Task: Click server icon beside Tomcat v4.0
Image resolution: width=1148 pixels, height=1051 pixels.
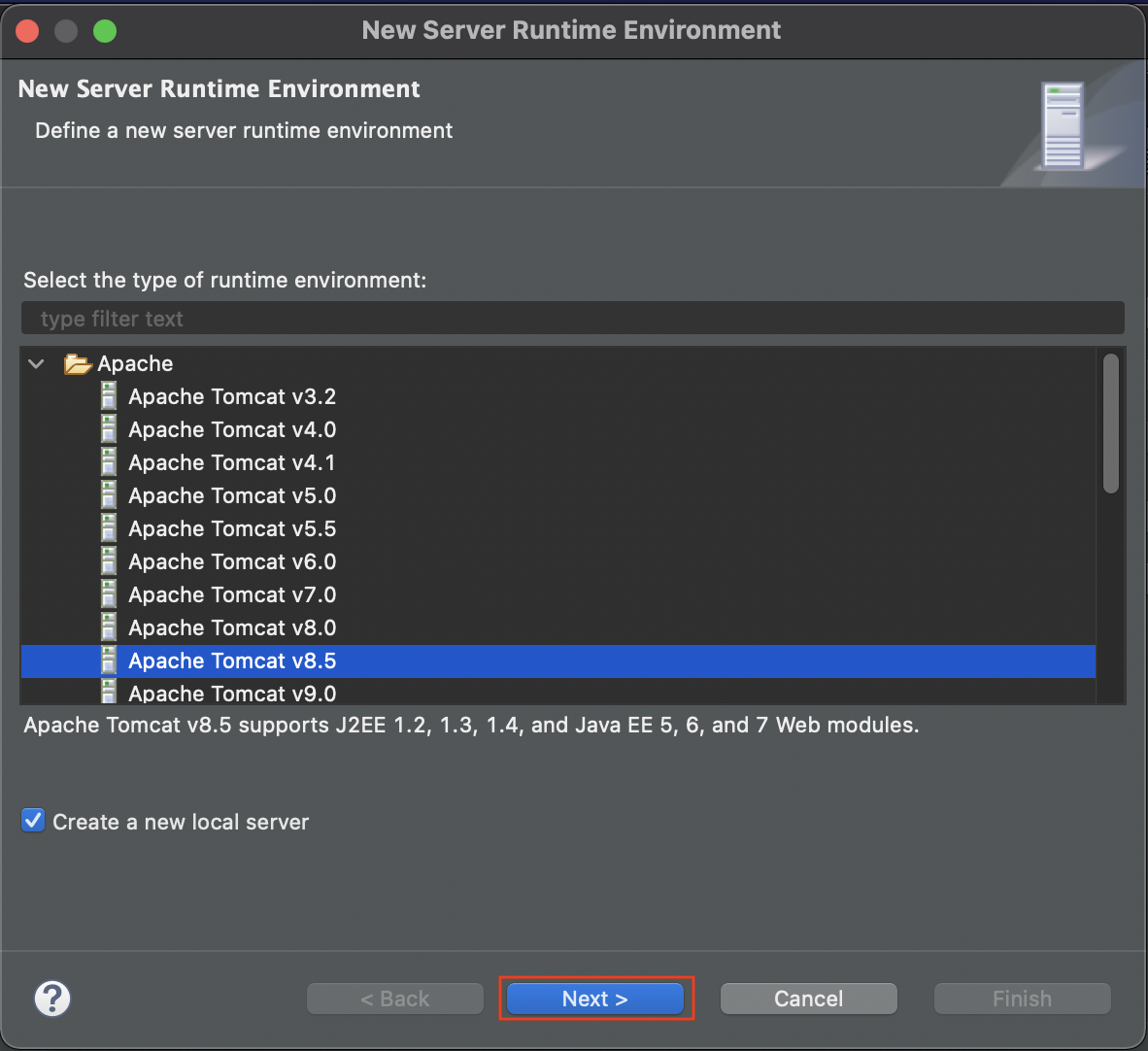Action: point(109,428)
